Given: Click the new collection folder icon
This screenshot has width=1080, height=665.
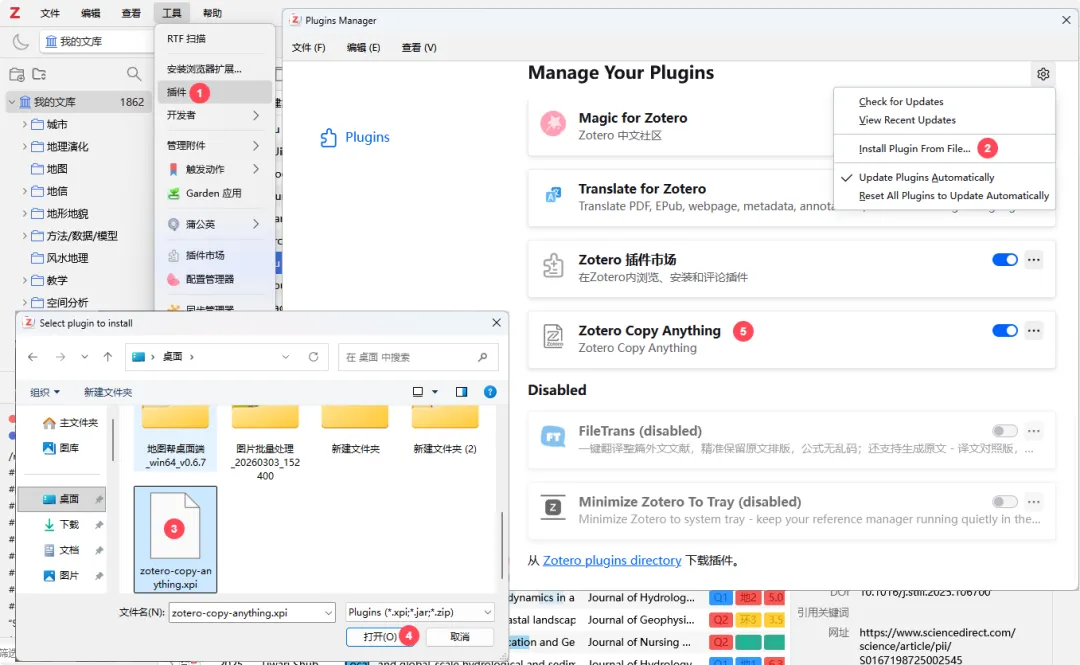Looking at the screenshot, I should (17, 74).
